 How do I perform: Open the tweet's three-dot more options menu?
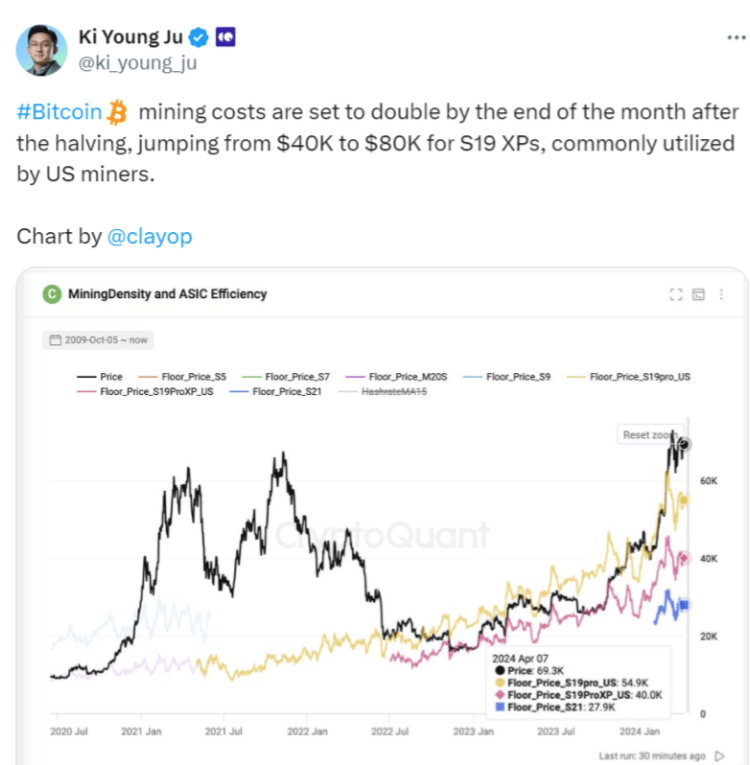click(736, 38)
